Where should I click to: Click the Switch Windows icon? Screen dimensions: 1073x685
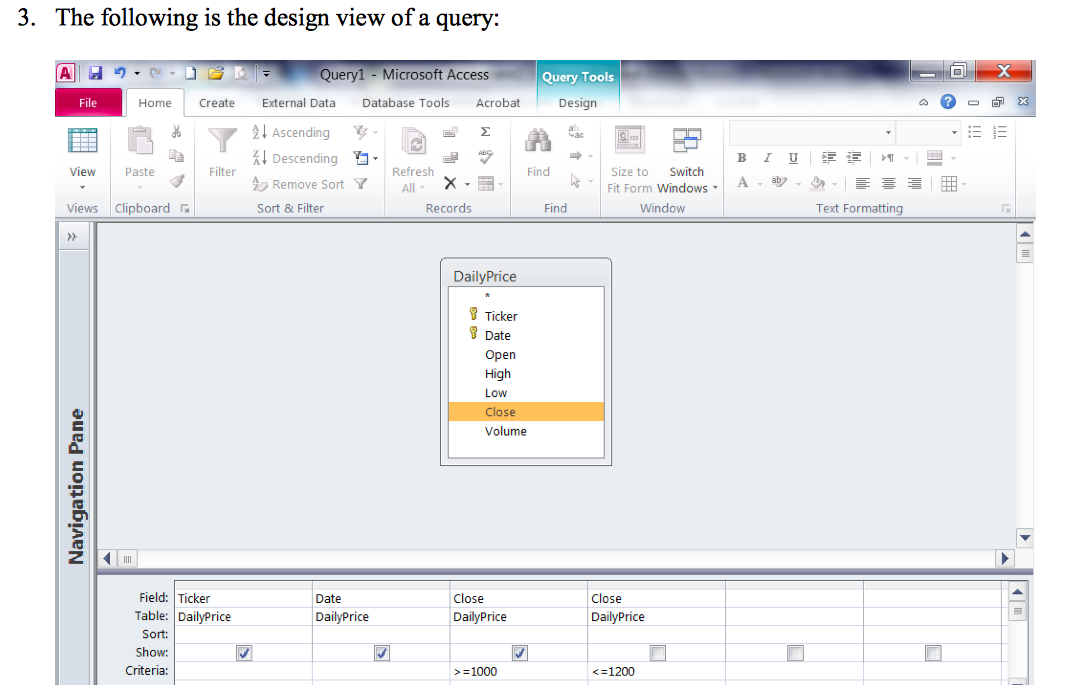click(x=686, y=140)
